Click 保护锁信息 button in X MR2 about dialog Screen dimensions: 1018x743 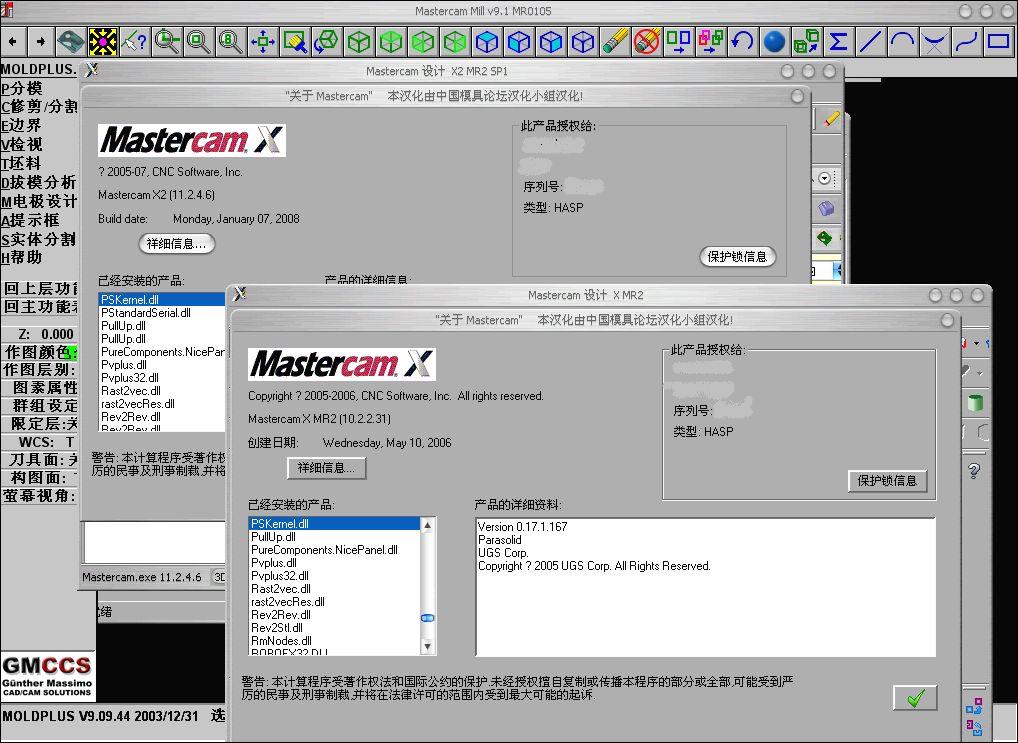(888, 481)
